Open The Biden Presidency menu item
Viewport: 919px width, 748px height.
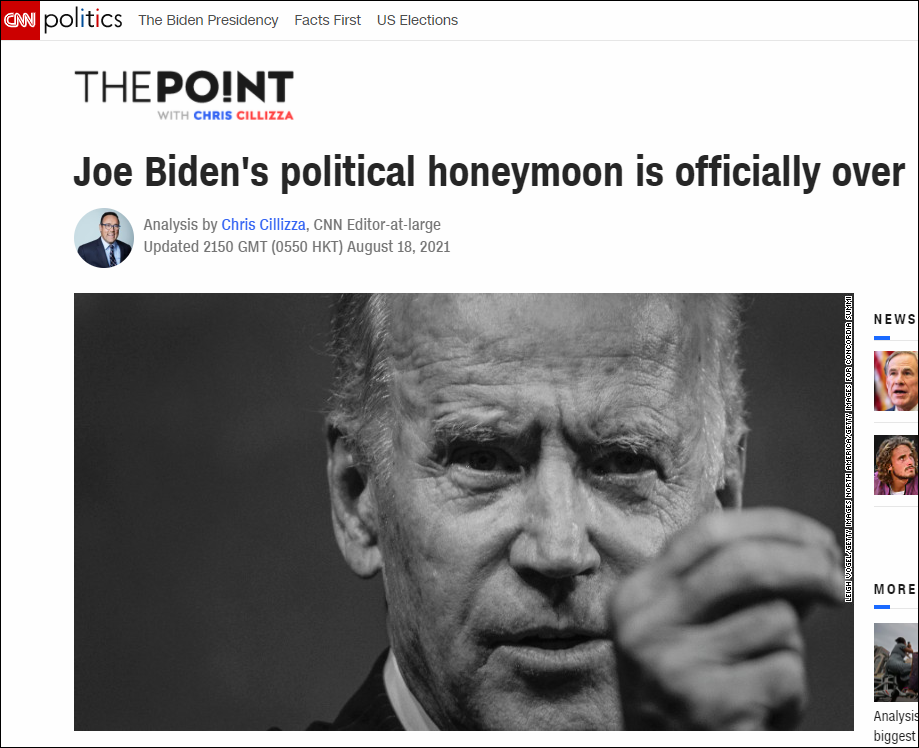pos(208,20)
